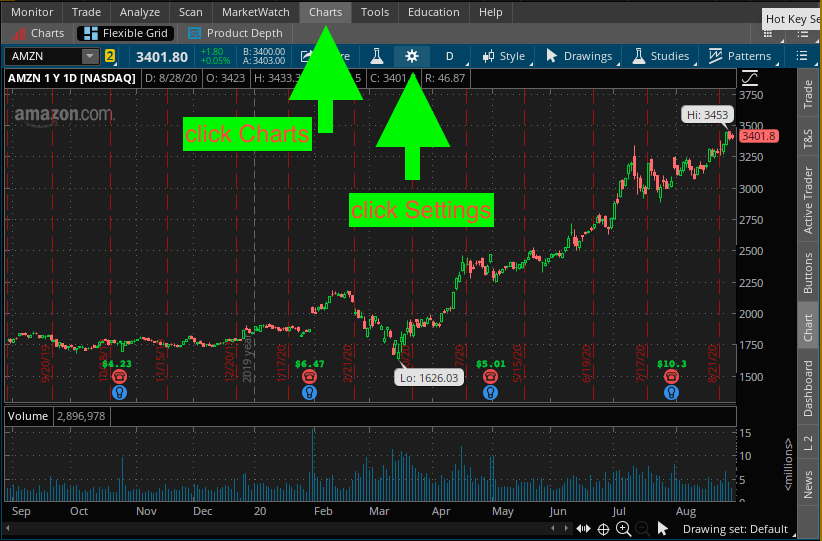Click the blue lightbulb icon below $5.01 earnings

click(490, 392)
